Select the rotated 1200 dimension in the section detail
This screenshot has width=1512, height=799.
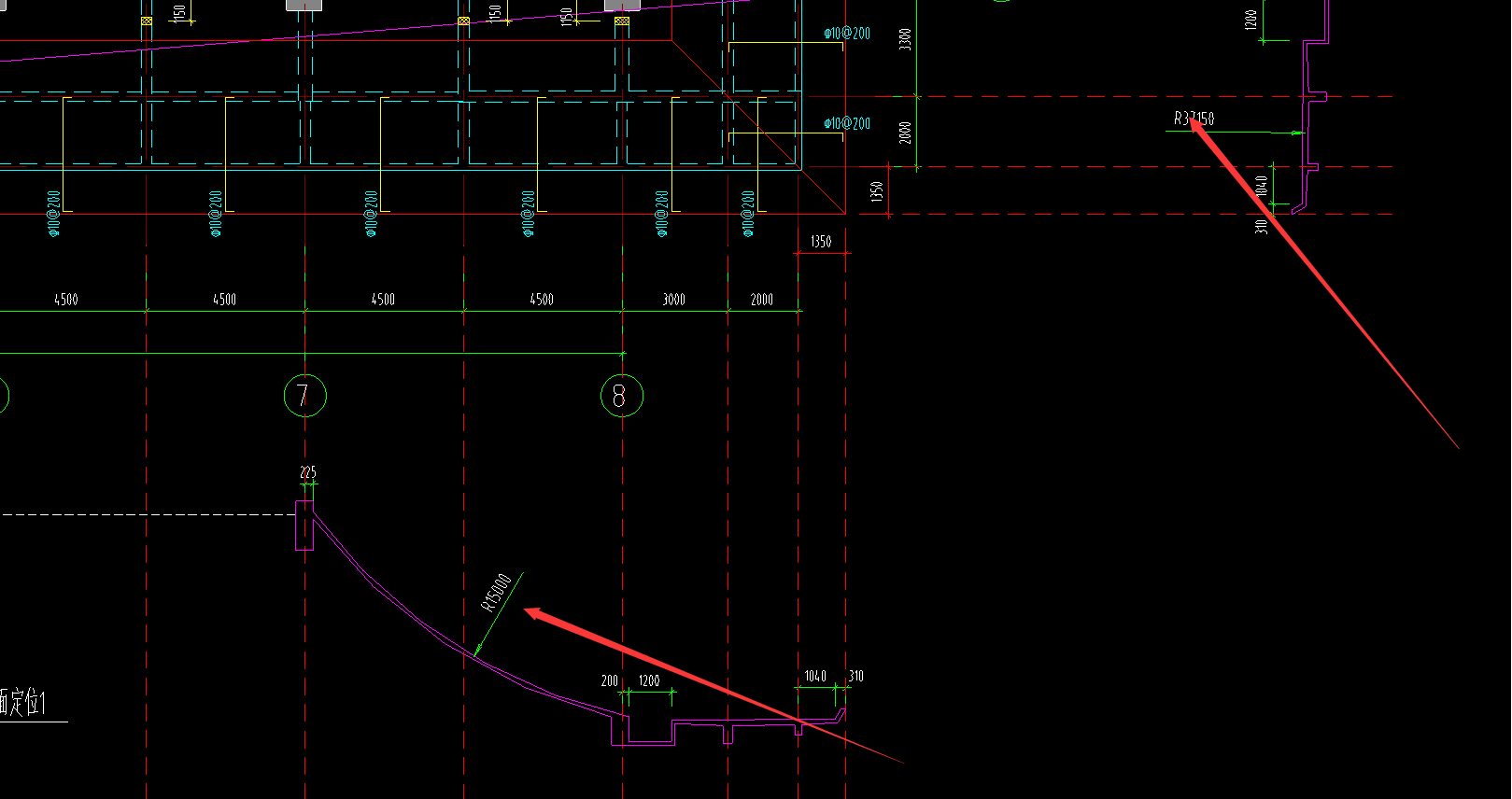tap(1251, 20)
